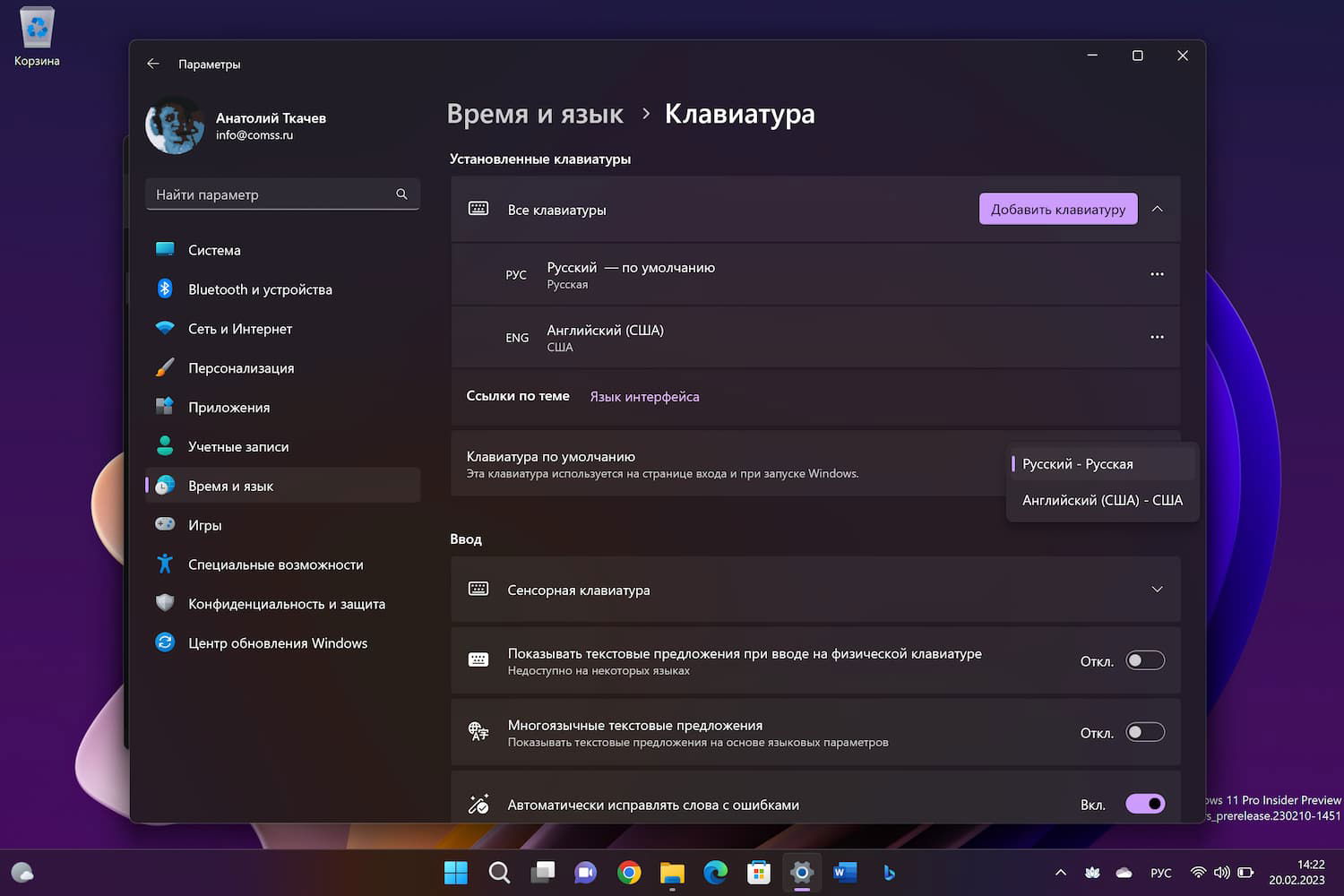
Task: Show hidden tray icons chevron
Action: coord(1061,873)
